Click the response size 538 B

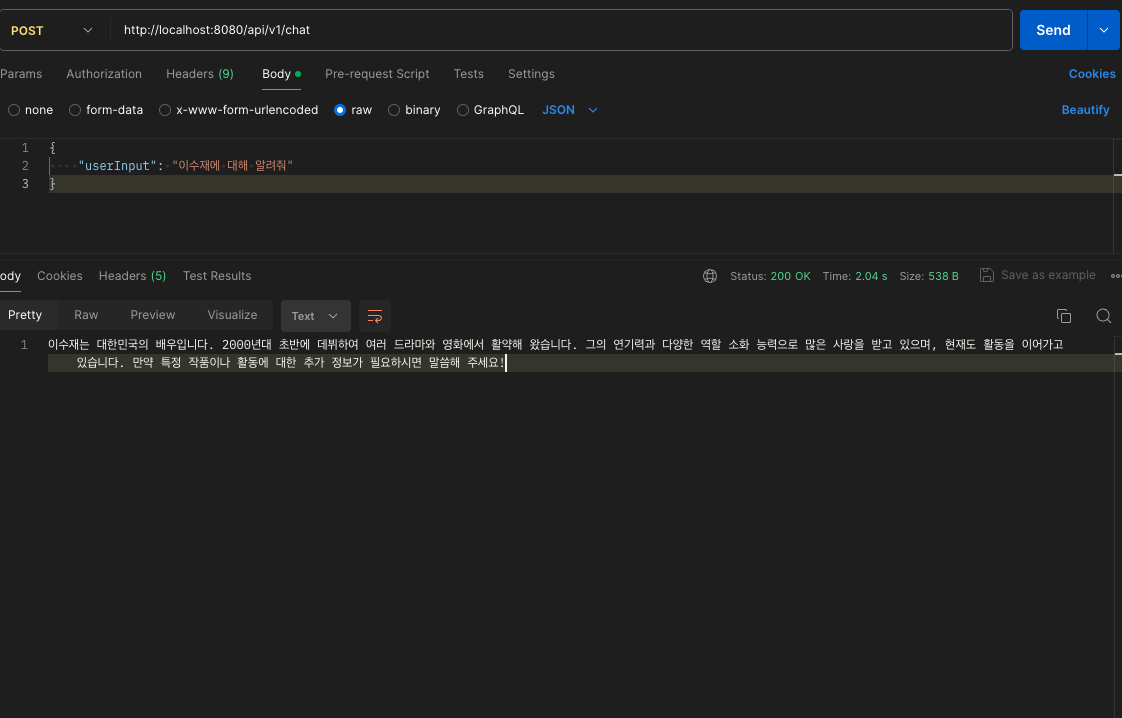[943, 276]
